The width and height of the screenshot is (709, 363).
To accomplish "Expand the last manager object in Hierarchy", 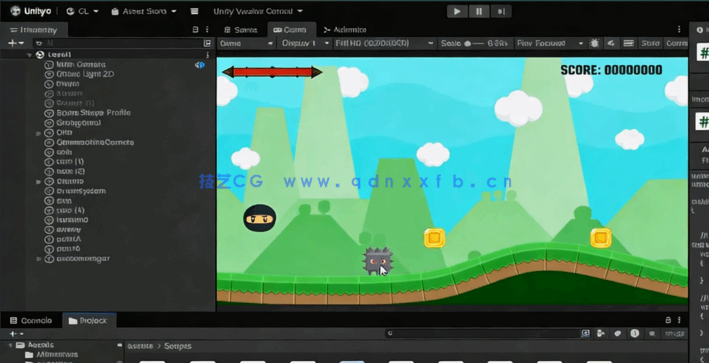I will (x=38, y=259).
